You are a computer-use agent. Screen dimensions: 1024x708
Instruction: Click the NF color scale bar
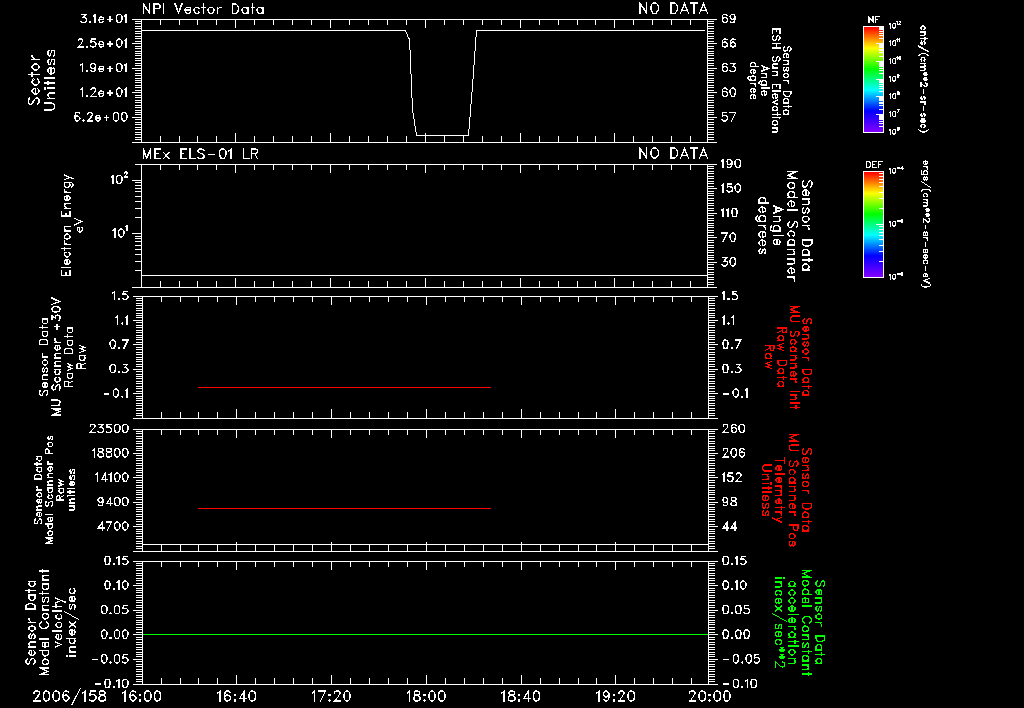click(x=873, y=78)
